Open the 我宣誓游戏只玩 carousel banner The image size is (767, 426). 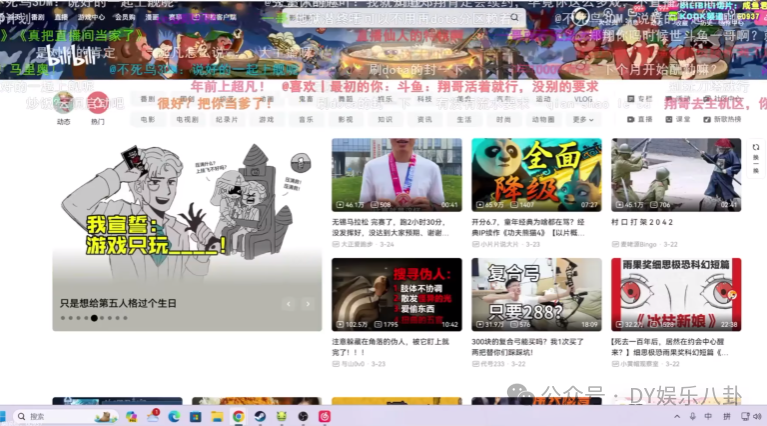(187, 235)
